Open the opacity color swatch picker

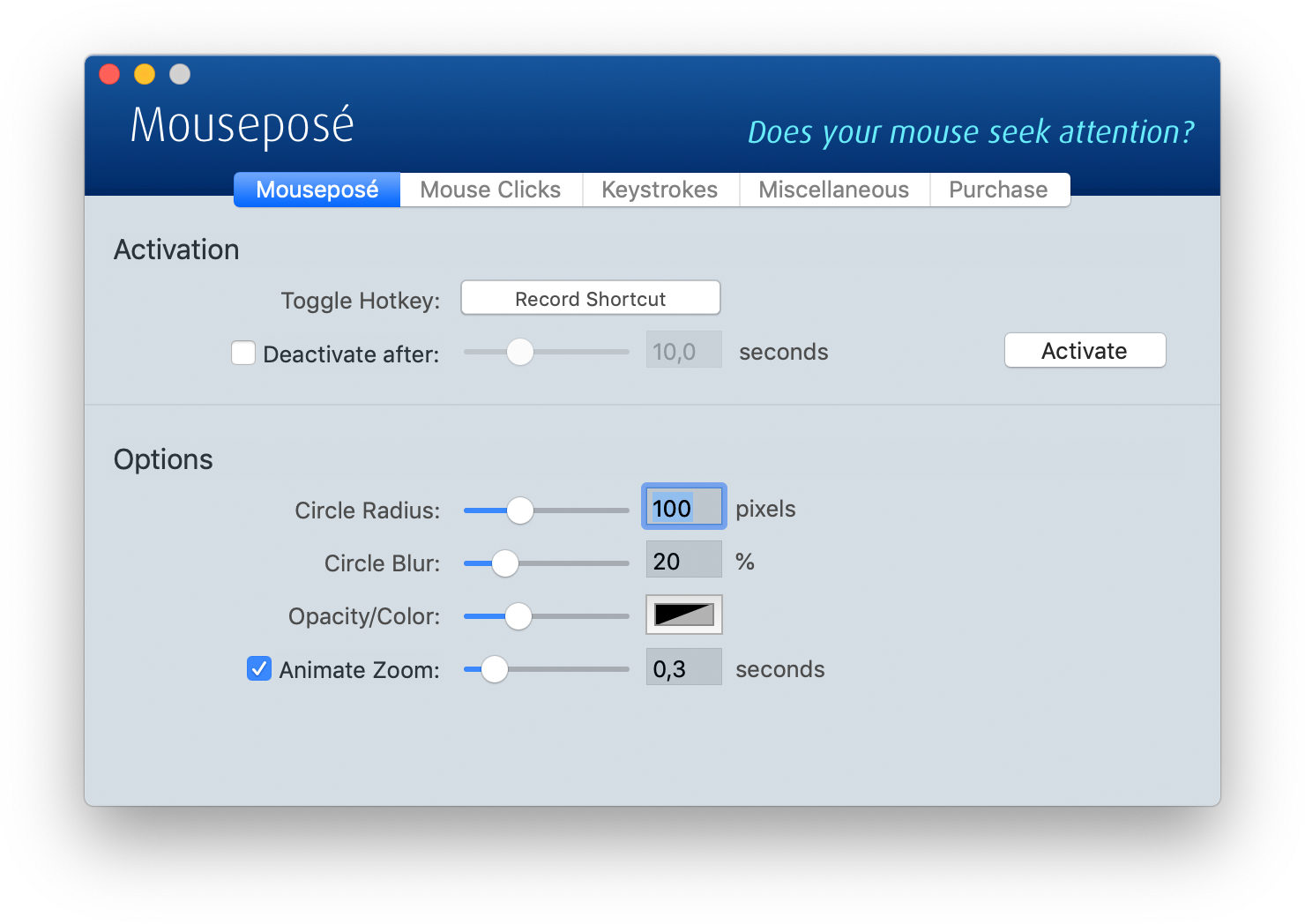pos(684,615)
